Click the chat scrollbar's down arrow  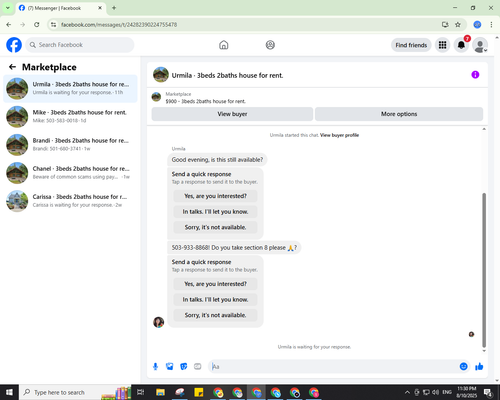point(484,351)
